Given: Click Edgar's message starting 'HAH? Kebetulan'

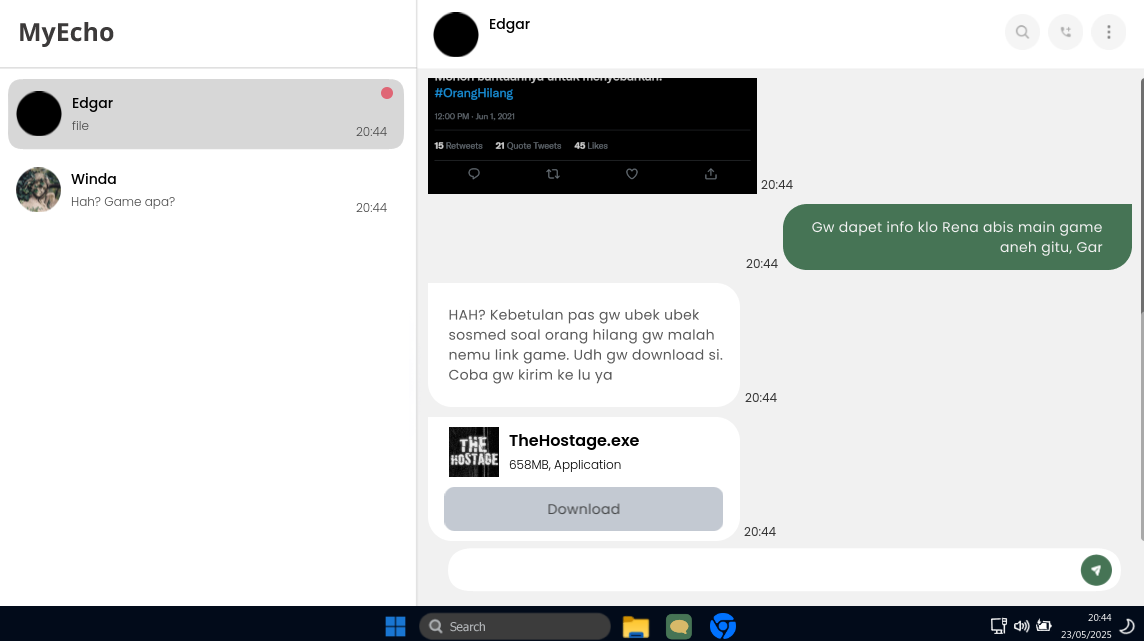Looking at the screenshot, I should 584,345.
